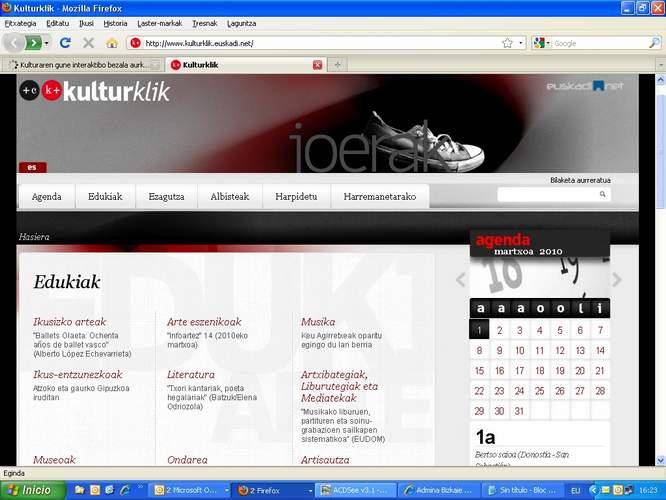The height and width of the screenshot is (500, 666).
Task: Open the Musika section link
Action: coord(318,322)
